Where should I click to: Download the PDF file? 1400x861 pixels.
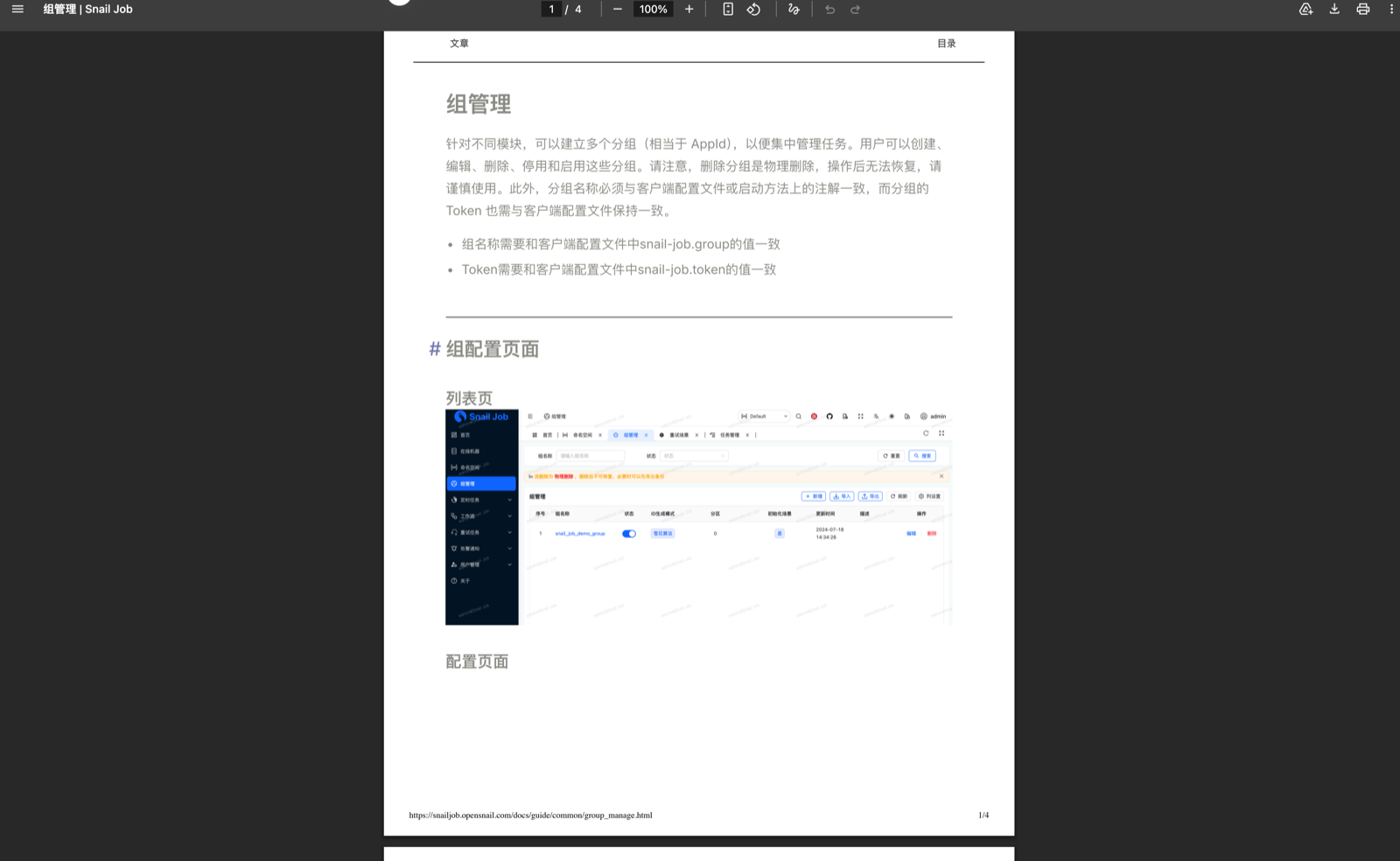(x=1334, y=10)
